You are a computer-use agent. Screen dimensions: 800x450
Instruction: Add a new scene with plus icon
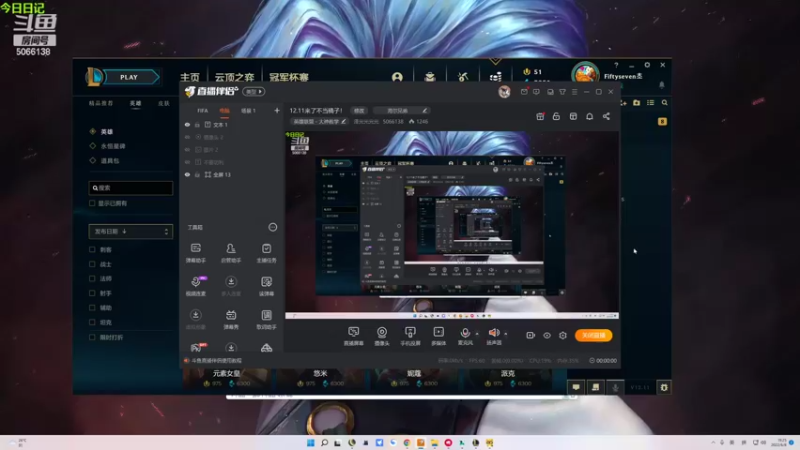(277, 110)
